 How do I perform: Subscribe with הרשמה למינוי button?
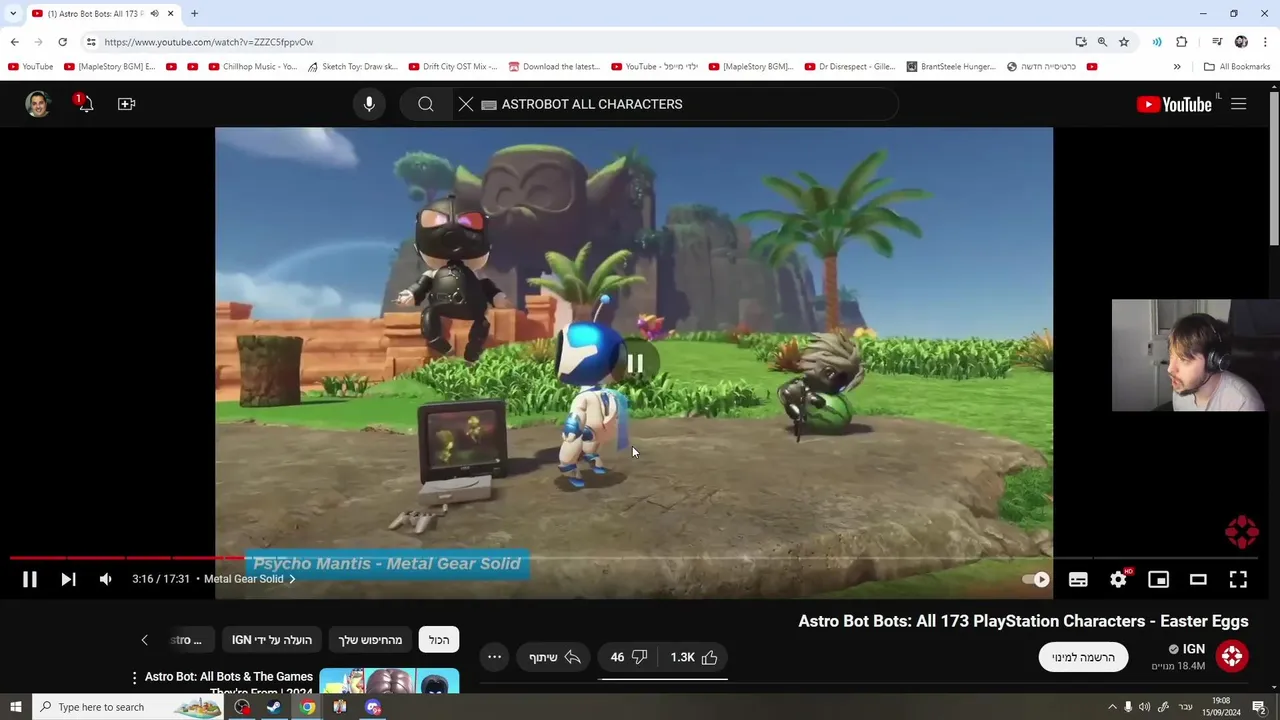coord(1083,657)
